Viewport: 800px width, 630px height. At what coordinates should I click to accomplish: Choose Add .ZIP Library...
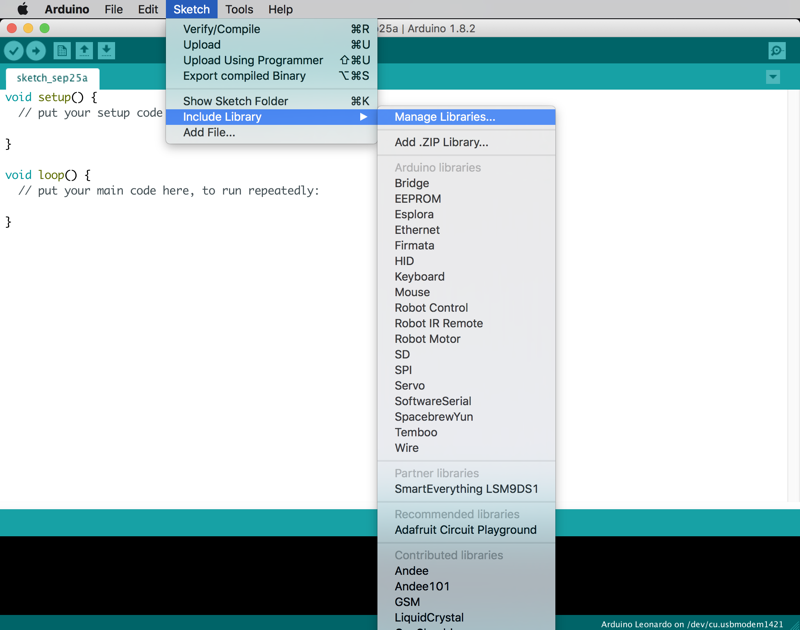coord(466,142)
